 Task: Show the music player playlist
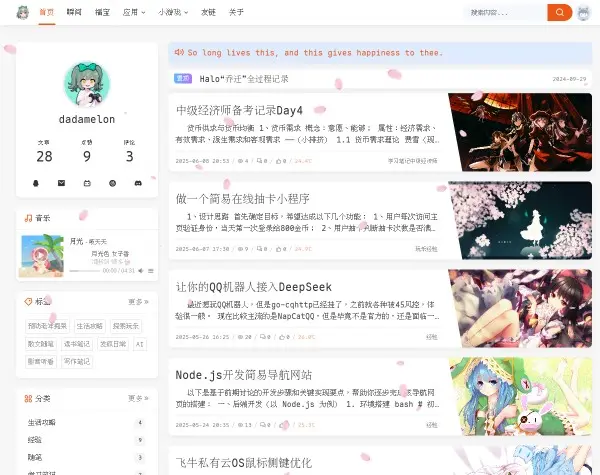pos(151,270)
